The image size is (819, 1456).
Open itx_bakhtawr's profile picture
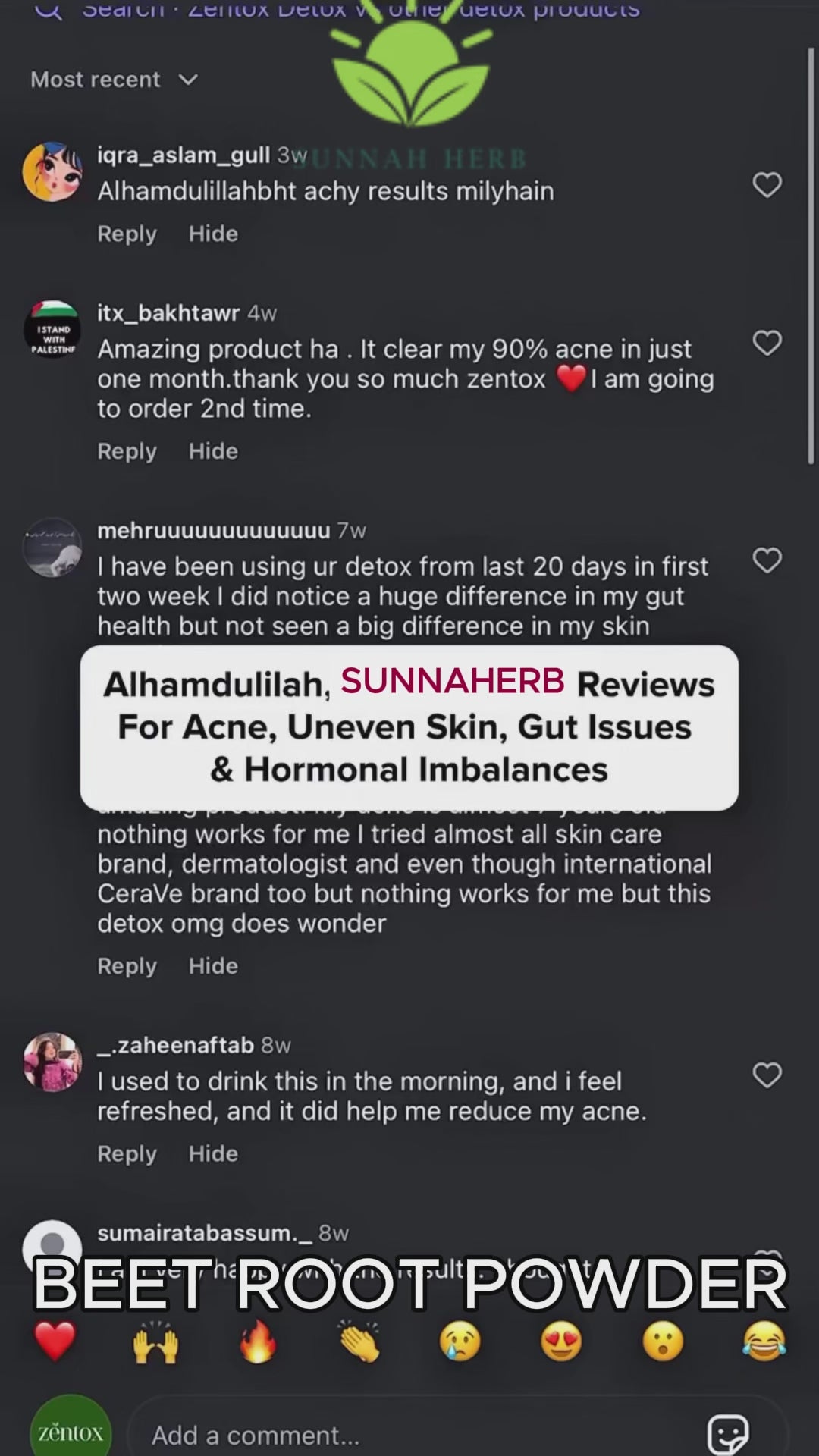point(52,329)
